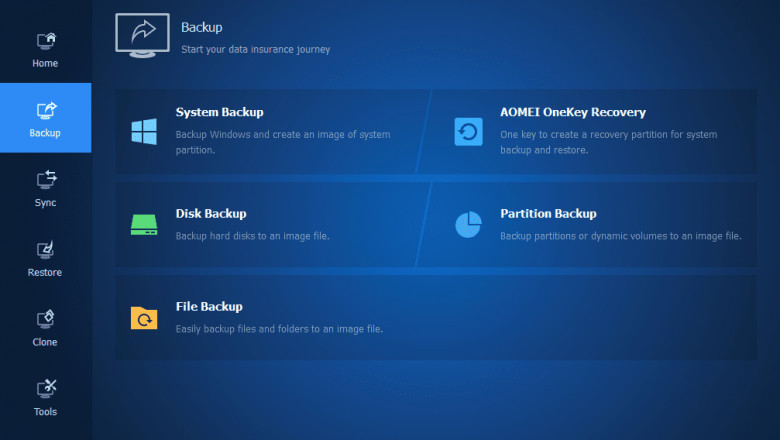Click the Partition Backup pie chart icon
780x440 pixels.
coord(468,225)
